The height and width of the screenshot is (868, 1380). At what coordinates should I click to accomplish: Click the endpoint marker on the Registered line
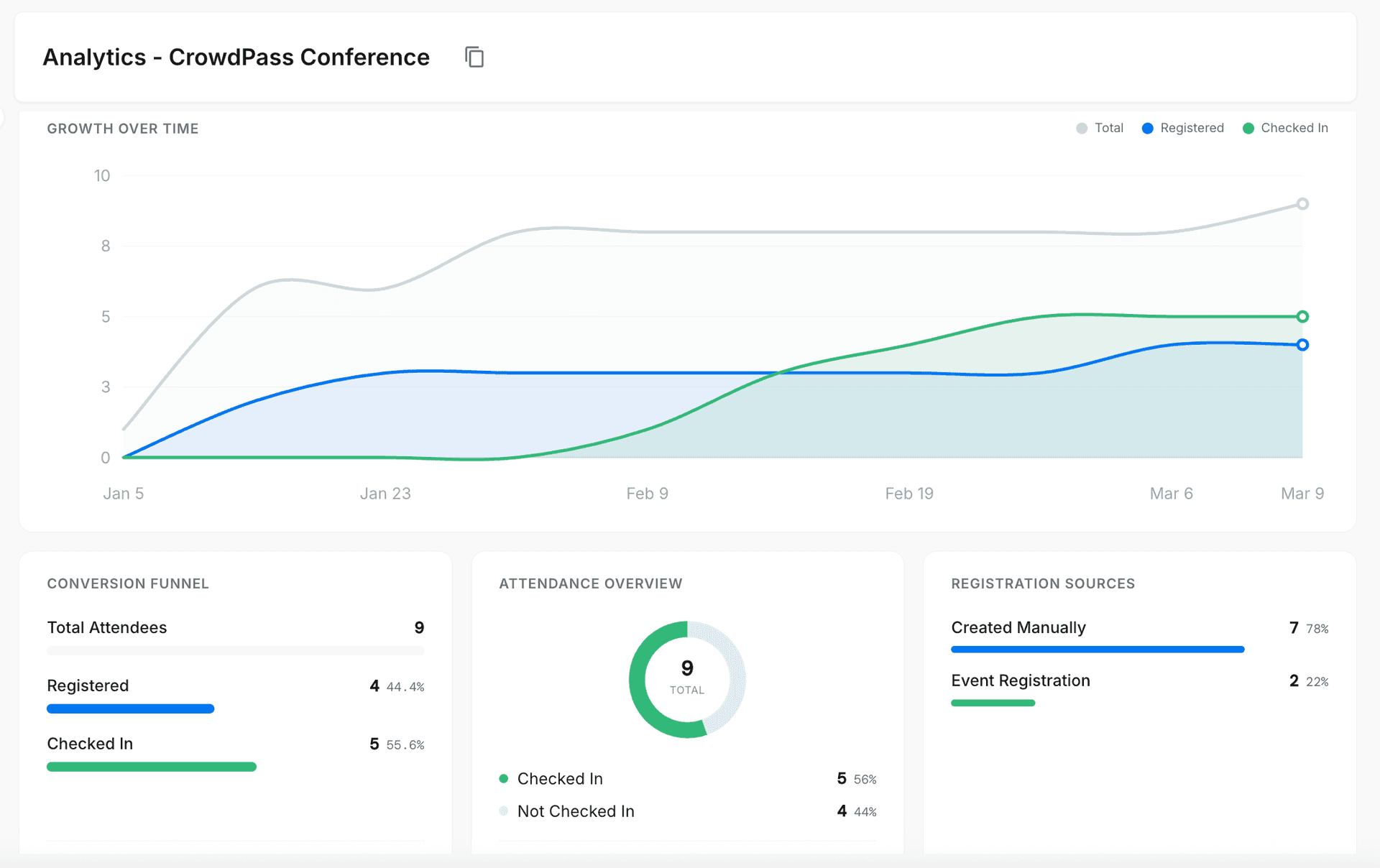click(1302, 345)
